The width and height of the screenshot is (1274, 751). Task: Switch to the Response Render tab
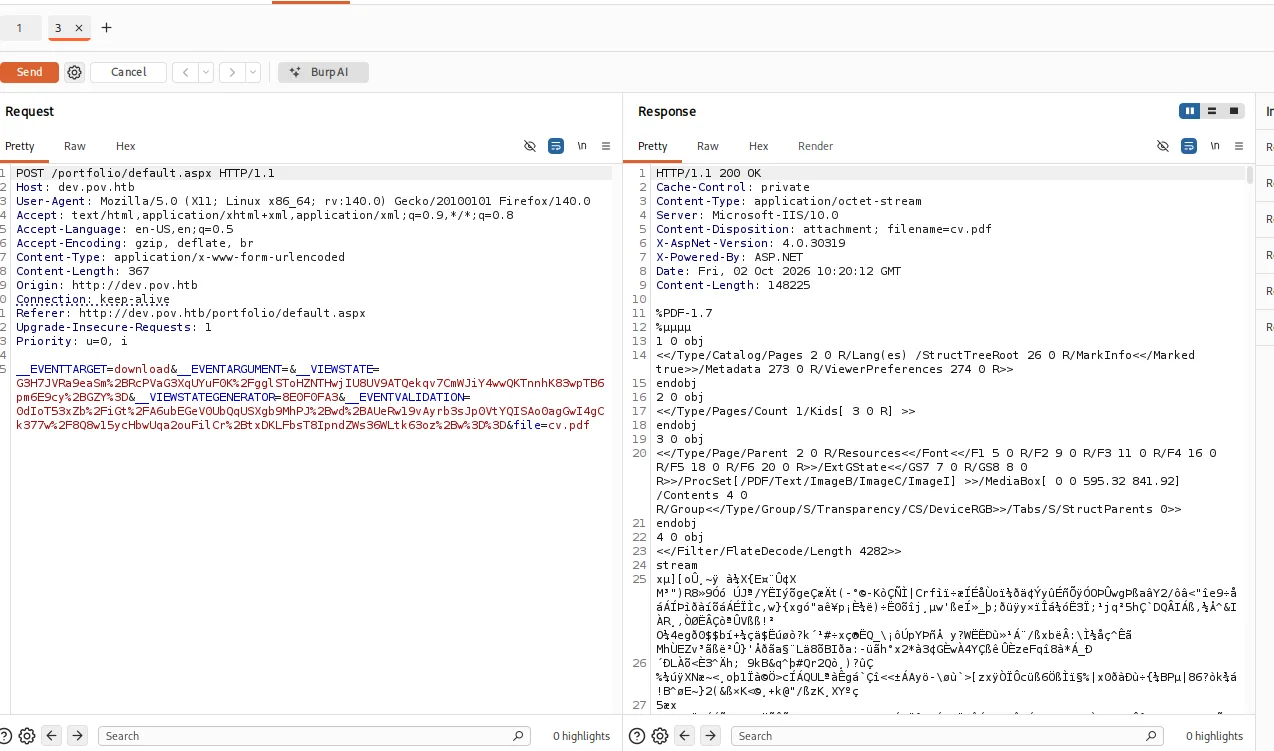coord(815,146)
